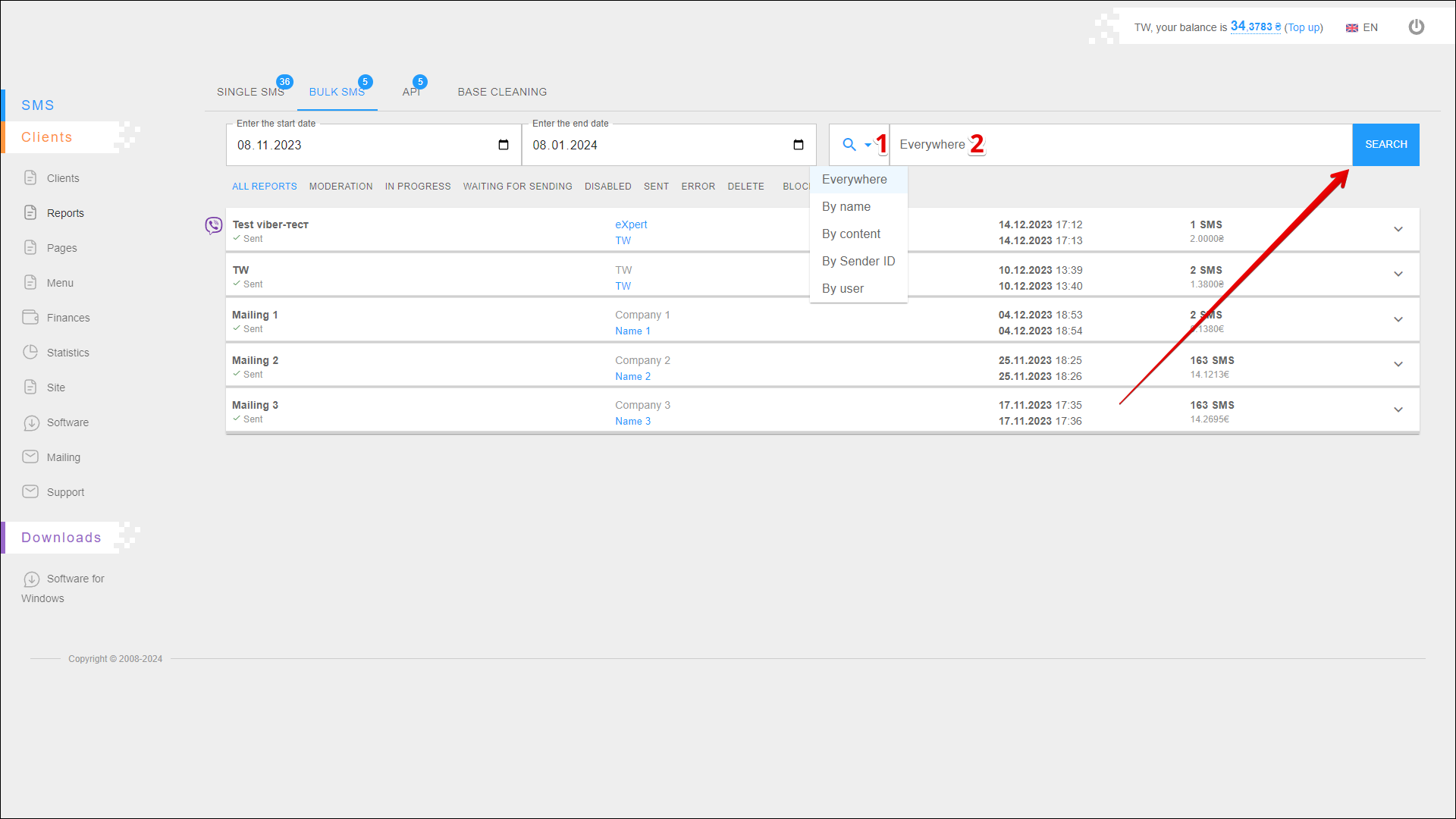Click the Statistics pie chart icon

click(30, 352)
